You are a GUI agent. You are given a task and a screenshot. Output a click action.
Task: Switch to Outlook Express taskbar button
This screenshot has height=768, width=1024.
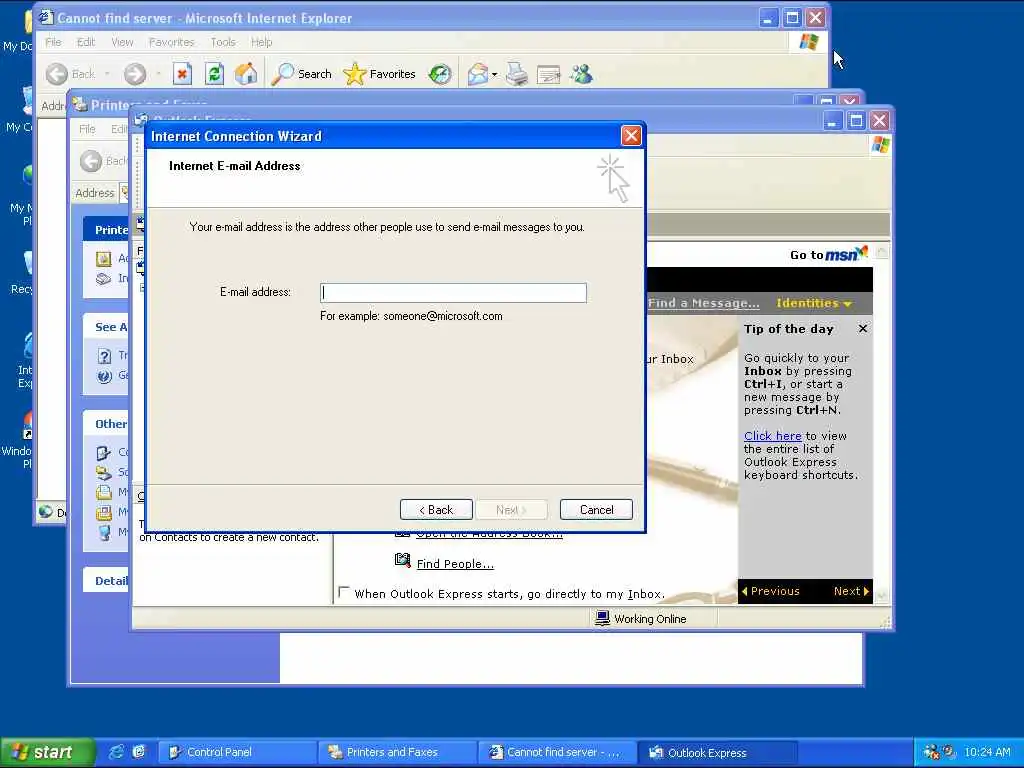pyautogui.click(x=717, y=752)
